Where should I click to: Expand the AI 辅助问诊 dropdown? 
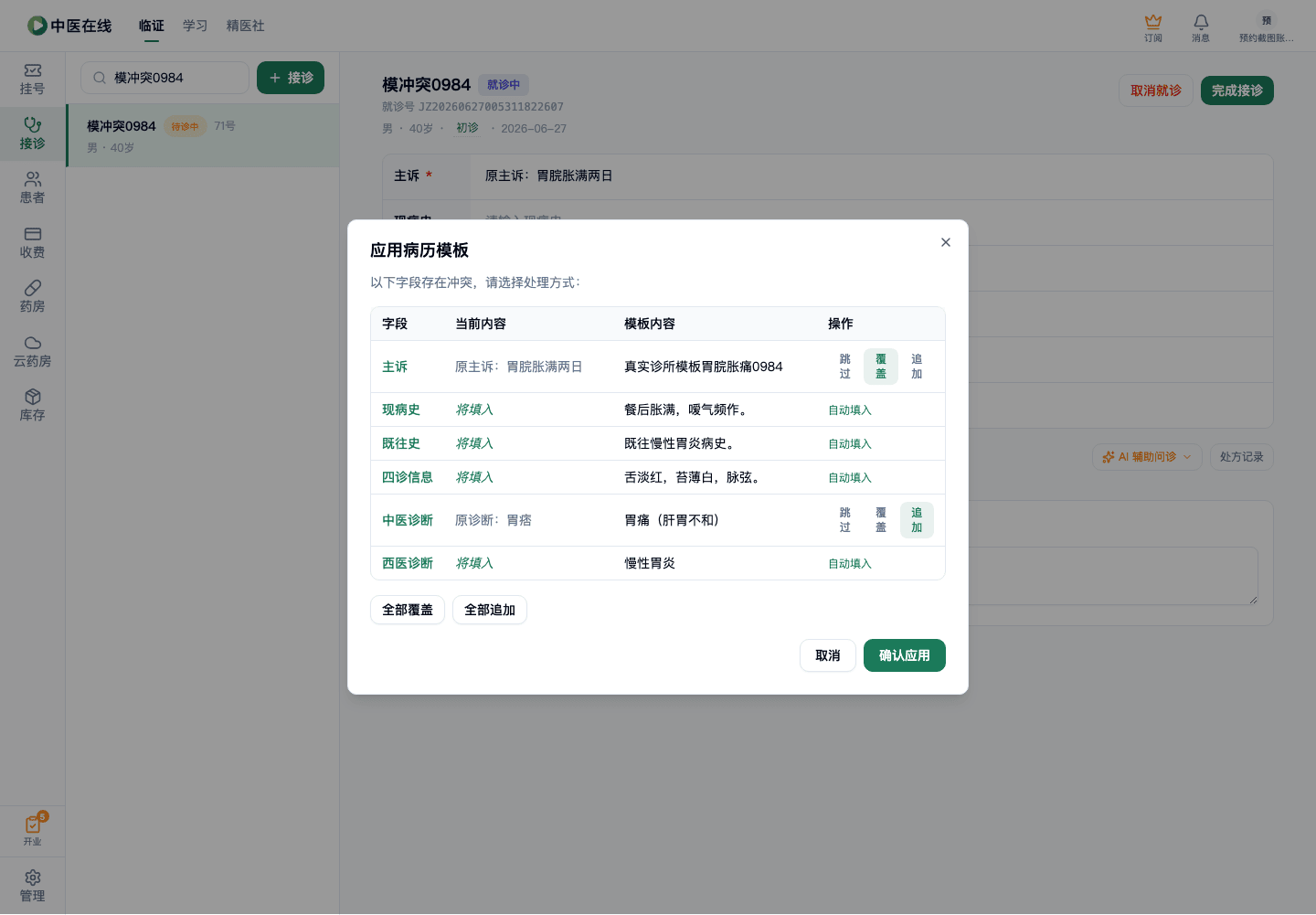click(1147, 457)
